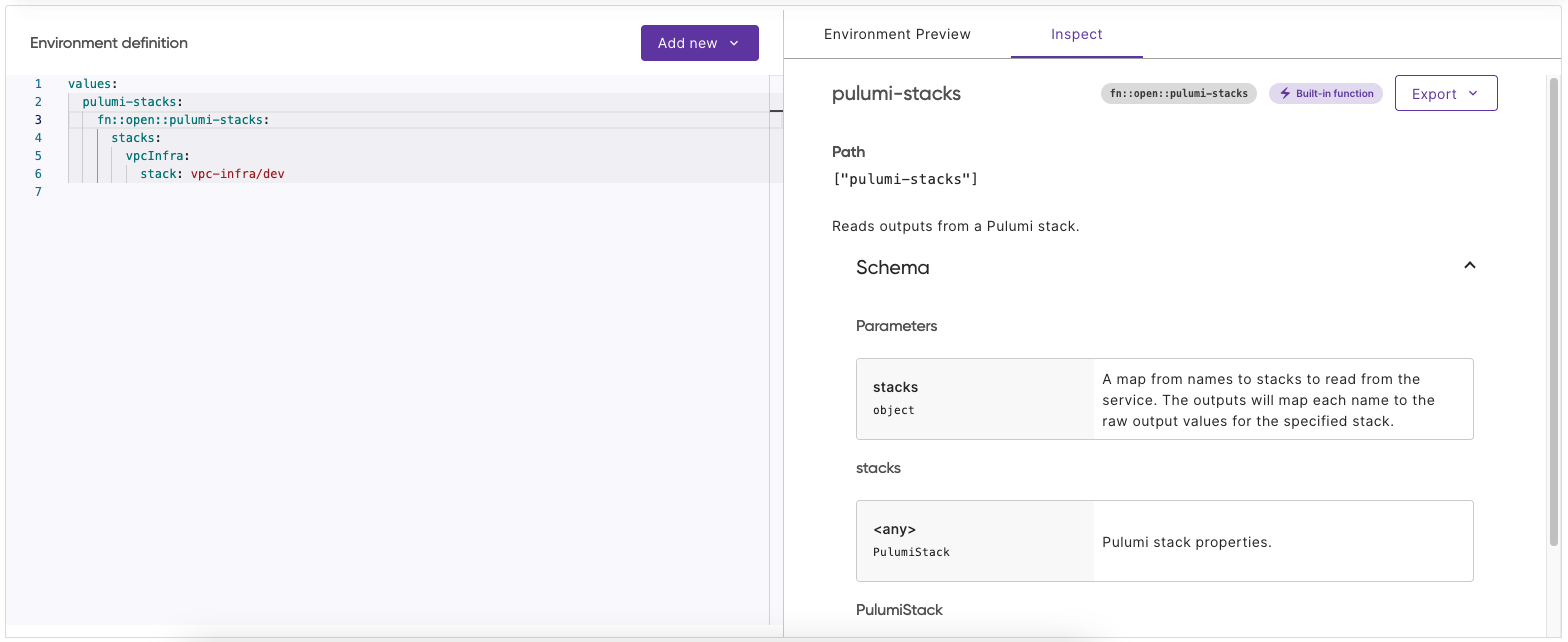The width and height of the screenshot is (1568, 642).
Task: Click the 'Parameters' subheading
Action: pos(897,326)
